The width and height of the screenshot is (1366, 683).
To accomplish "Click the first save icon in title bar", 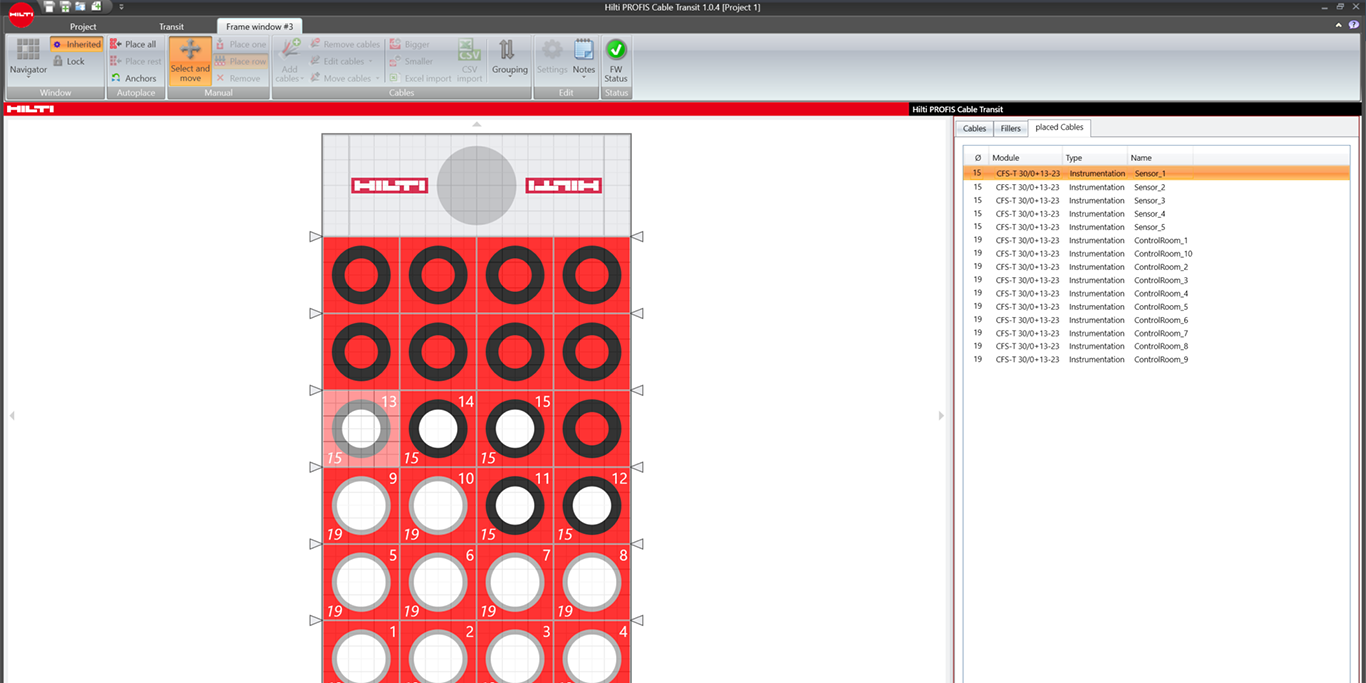I will pyautogui.click(x=49, y=7).
